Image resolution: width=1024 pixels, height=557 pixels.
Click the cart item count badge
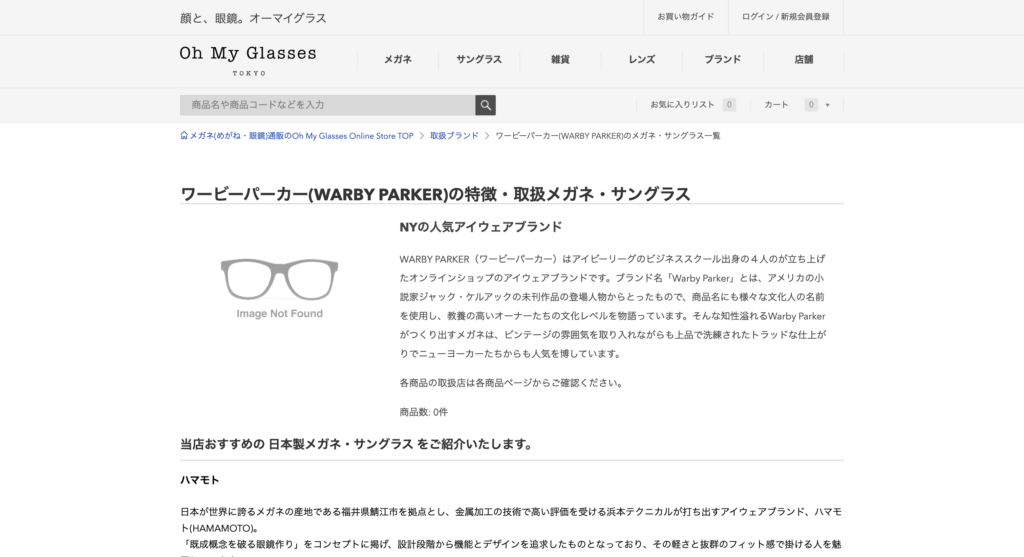[x=810, y=104]
